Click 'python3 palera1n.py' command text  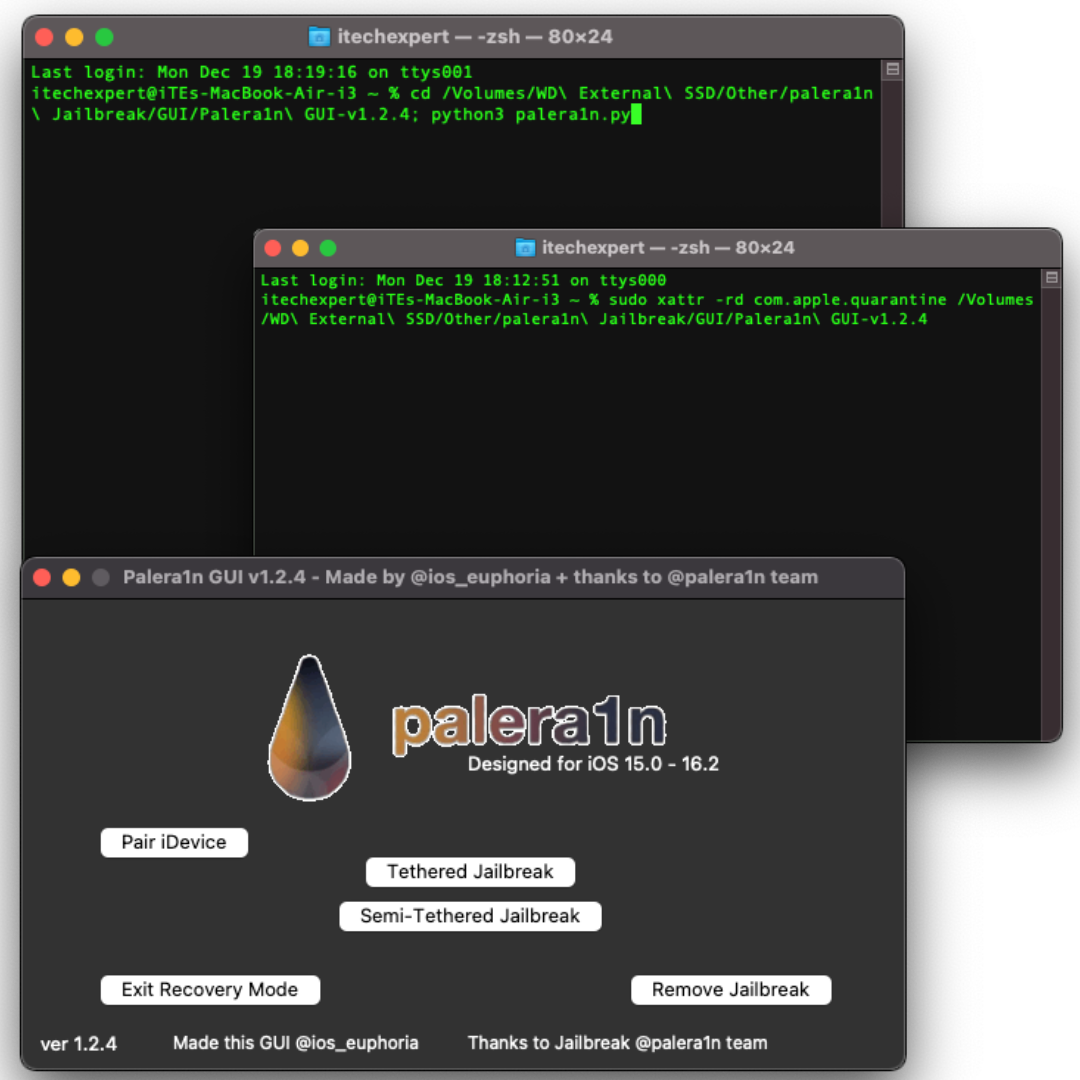click(530, 114)
